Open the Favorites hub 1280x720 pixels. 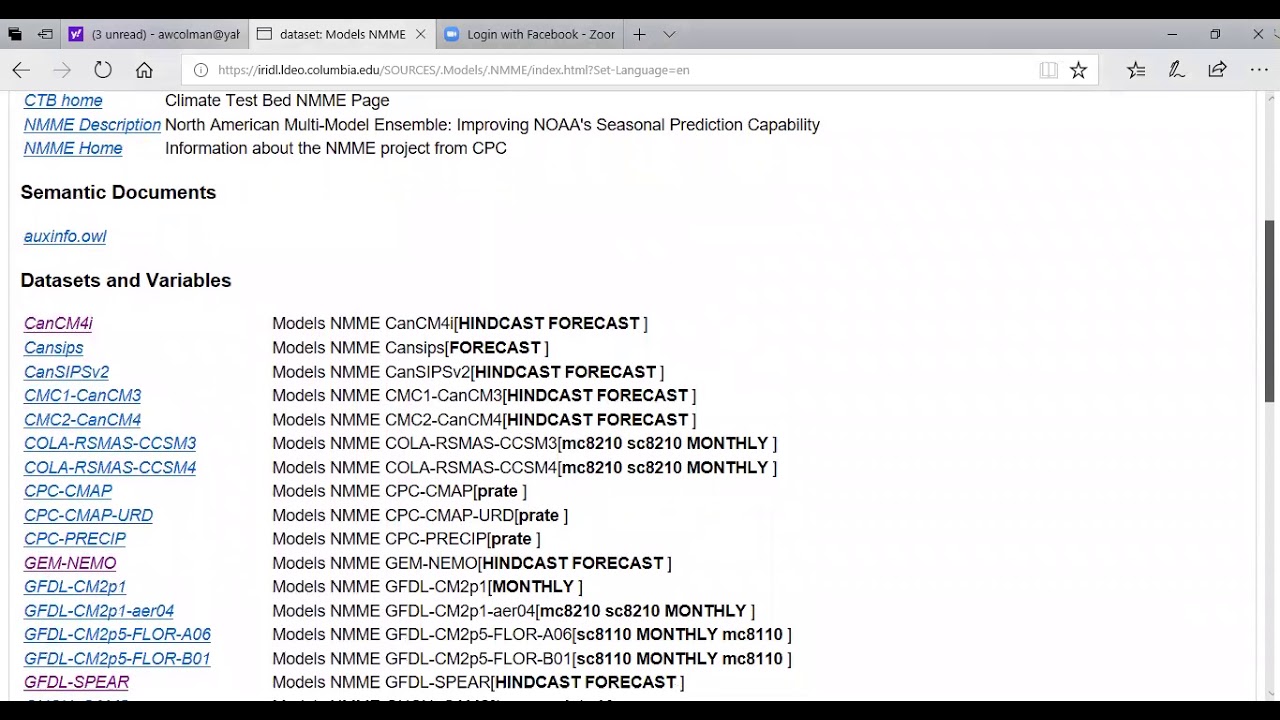1136,70
